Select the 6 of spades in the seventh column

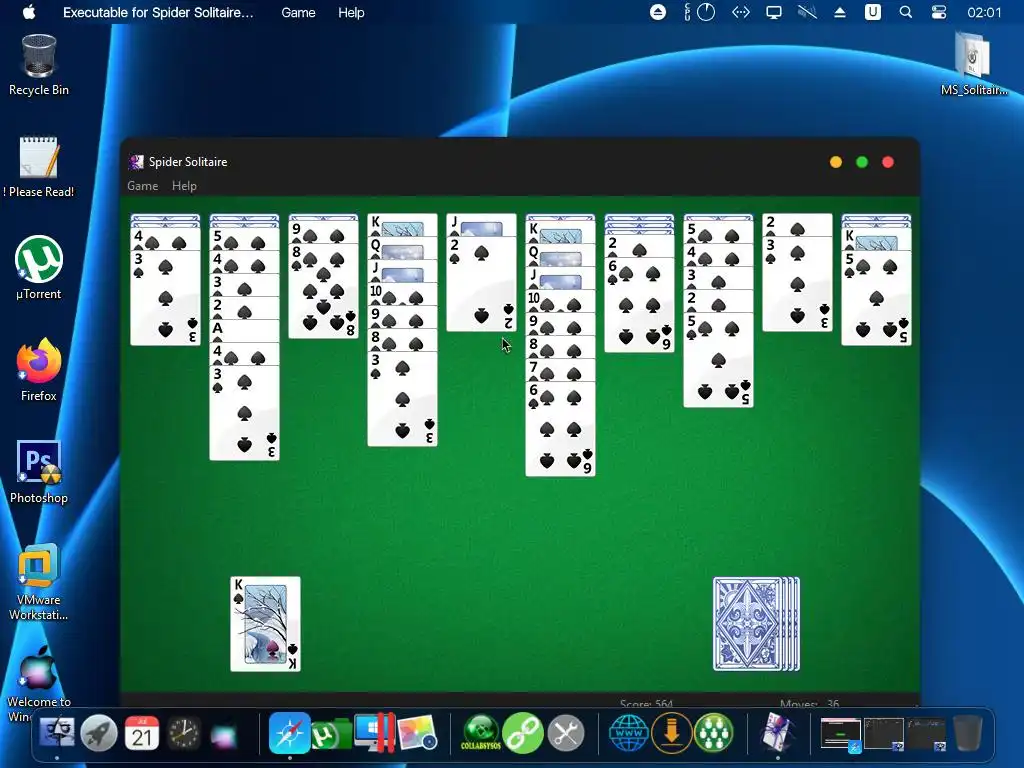point(639,305)
